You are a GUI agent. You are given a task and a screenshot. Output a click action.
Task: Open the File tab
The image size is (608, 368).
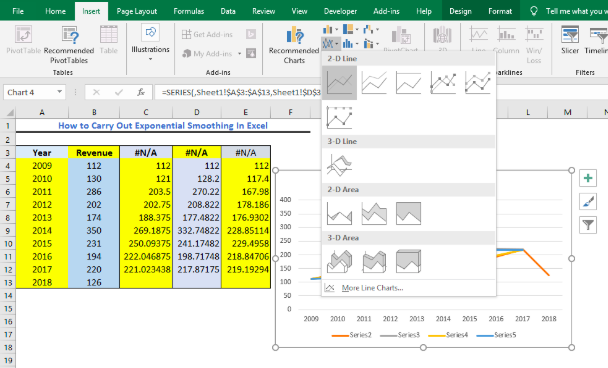coord(18,11)
